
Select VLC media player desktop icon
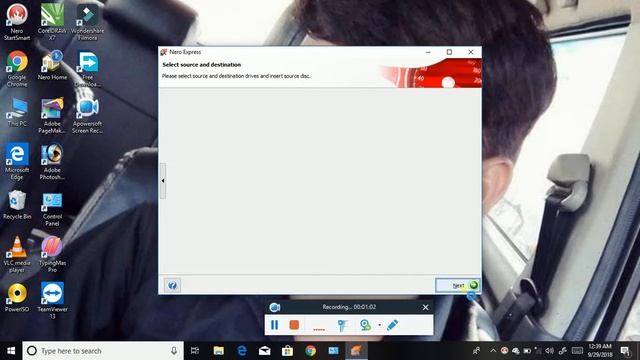[x=17, y=255]
